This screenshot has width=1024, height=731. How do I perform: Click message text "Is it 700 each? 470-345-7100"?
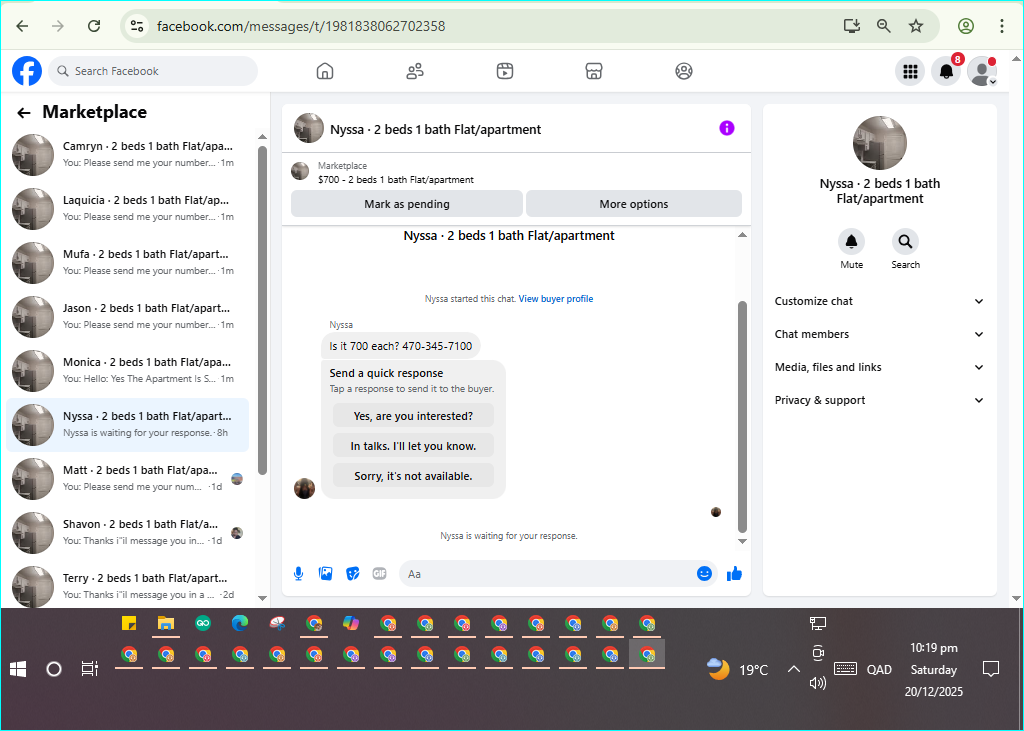click(401, 346)
